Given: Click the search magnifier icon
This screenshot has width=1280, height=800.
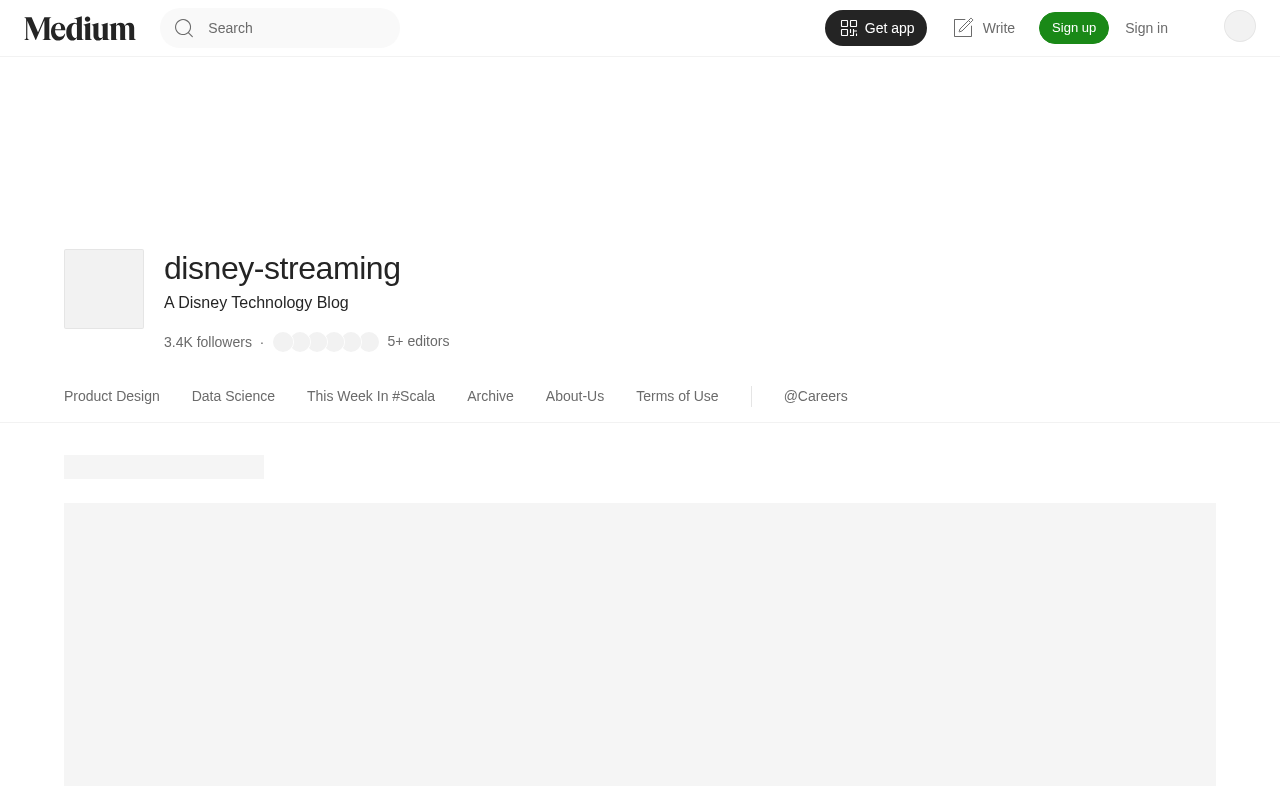Looking at the screenshot, I should 184,28.
